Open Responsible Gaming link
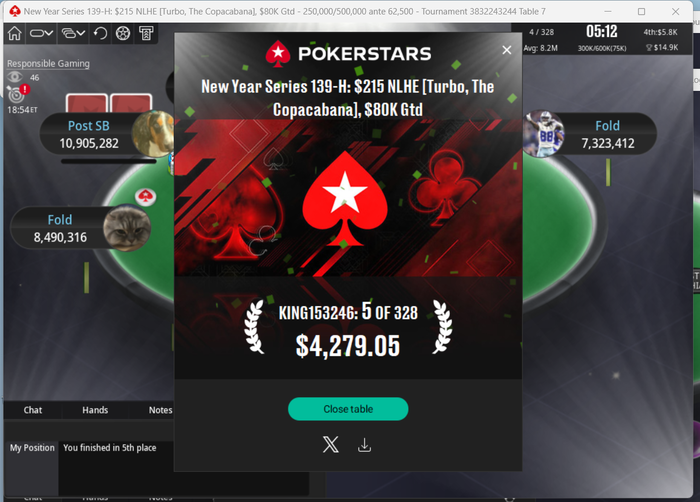 click(x=48, y=64)
